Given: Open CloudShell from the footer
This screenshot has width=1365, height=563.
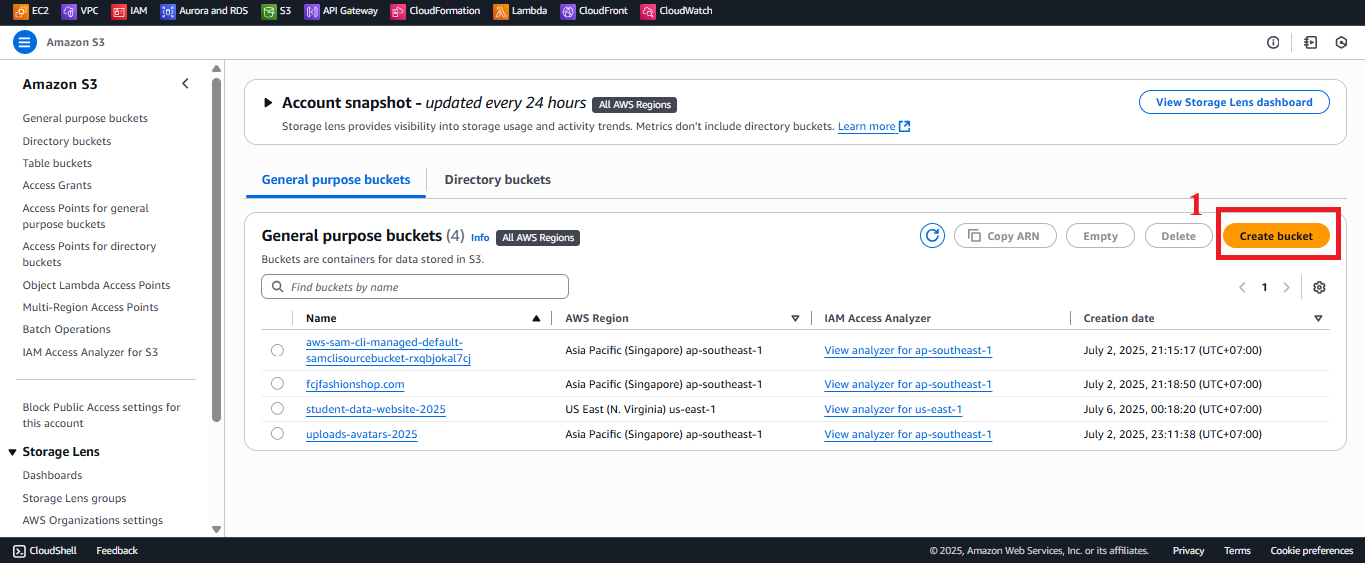Looking at the screenshot, I should 47,550.
